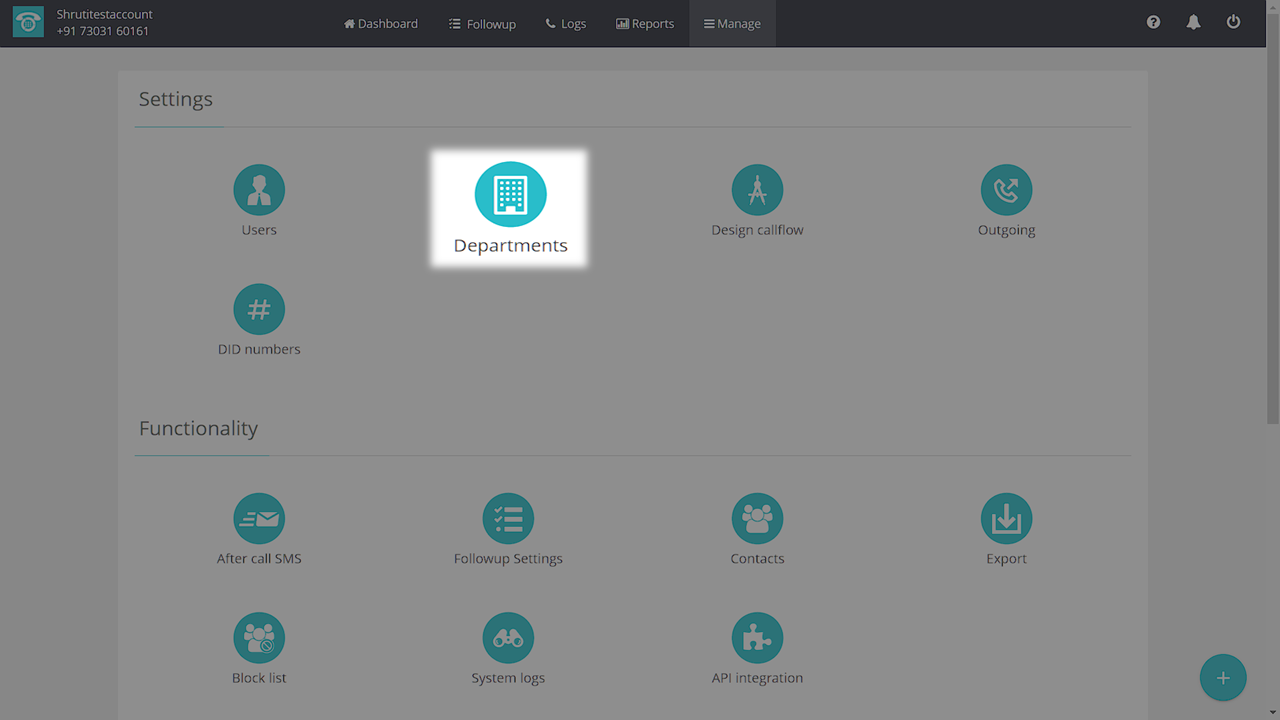Open notifications bell icon
This screenshot has width=1280, height=720.
[1193, 22]
